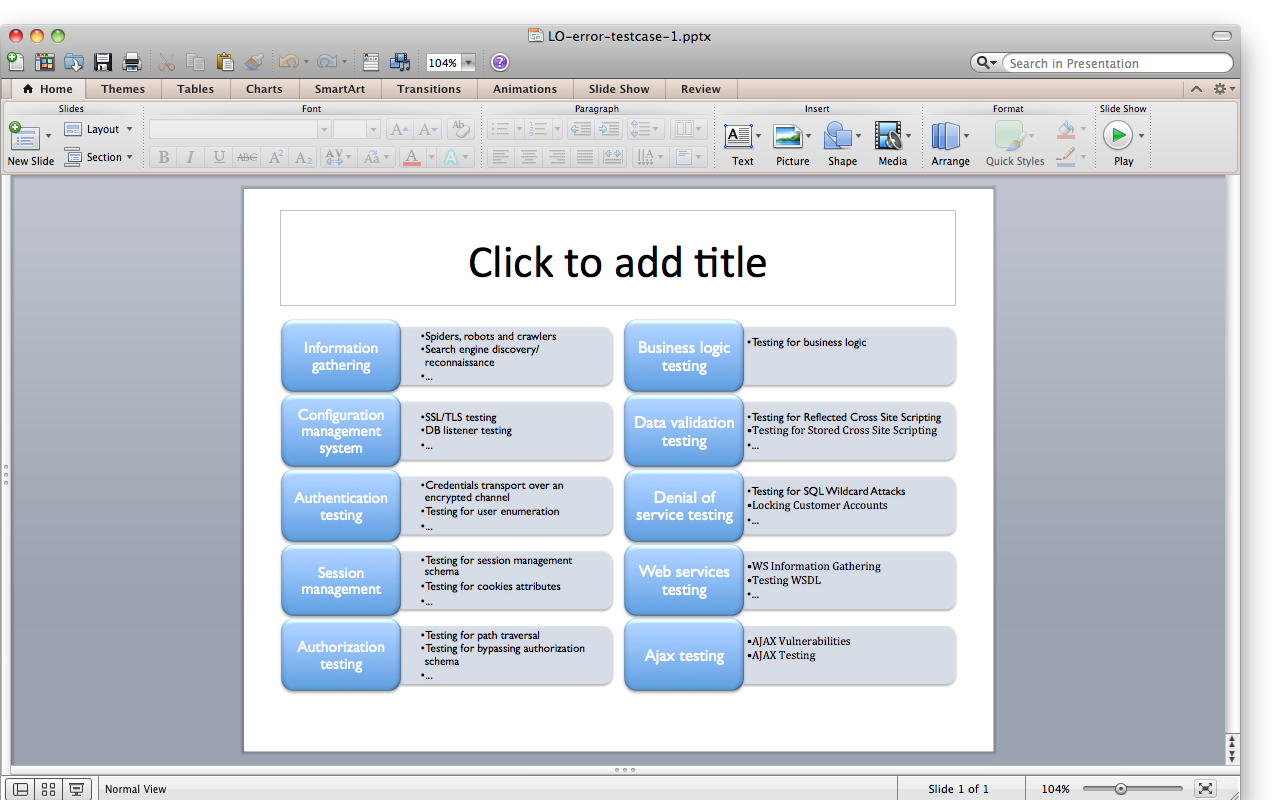Expand the zoom percentage dropdown
This screenshot has height=800, width=1280.
pyautogui.click(x=467, y=61)
